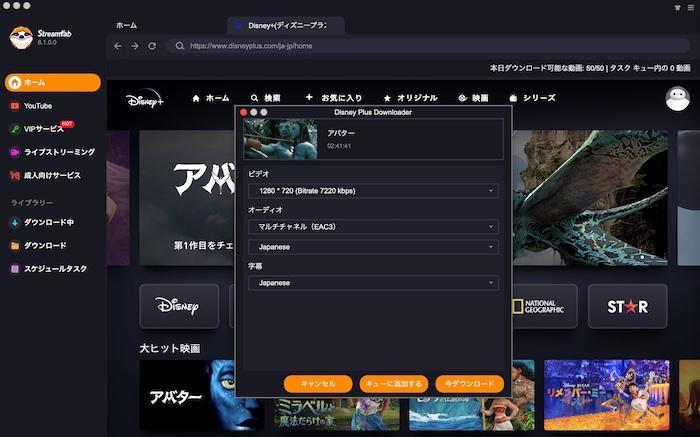The width and height of the screenshot is (700, 437).
Task: Click the キャンセル button
Action: (x=318, y=384)
